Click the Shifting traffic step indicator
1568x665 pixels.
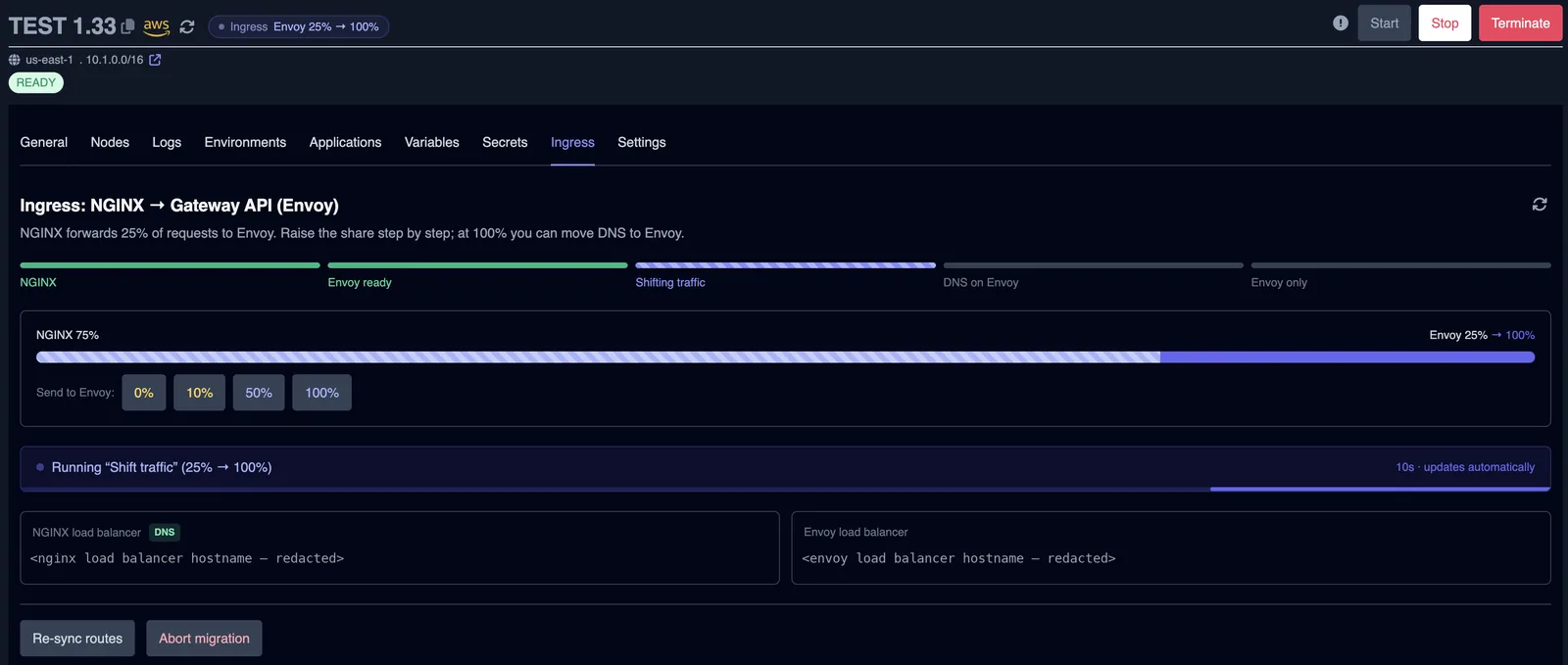(x=785, y=273)
